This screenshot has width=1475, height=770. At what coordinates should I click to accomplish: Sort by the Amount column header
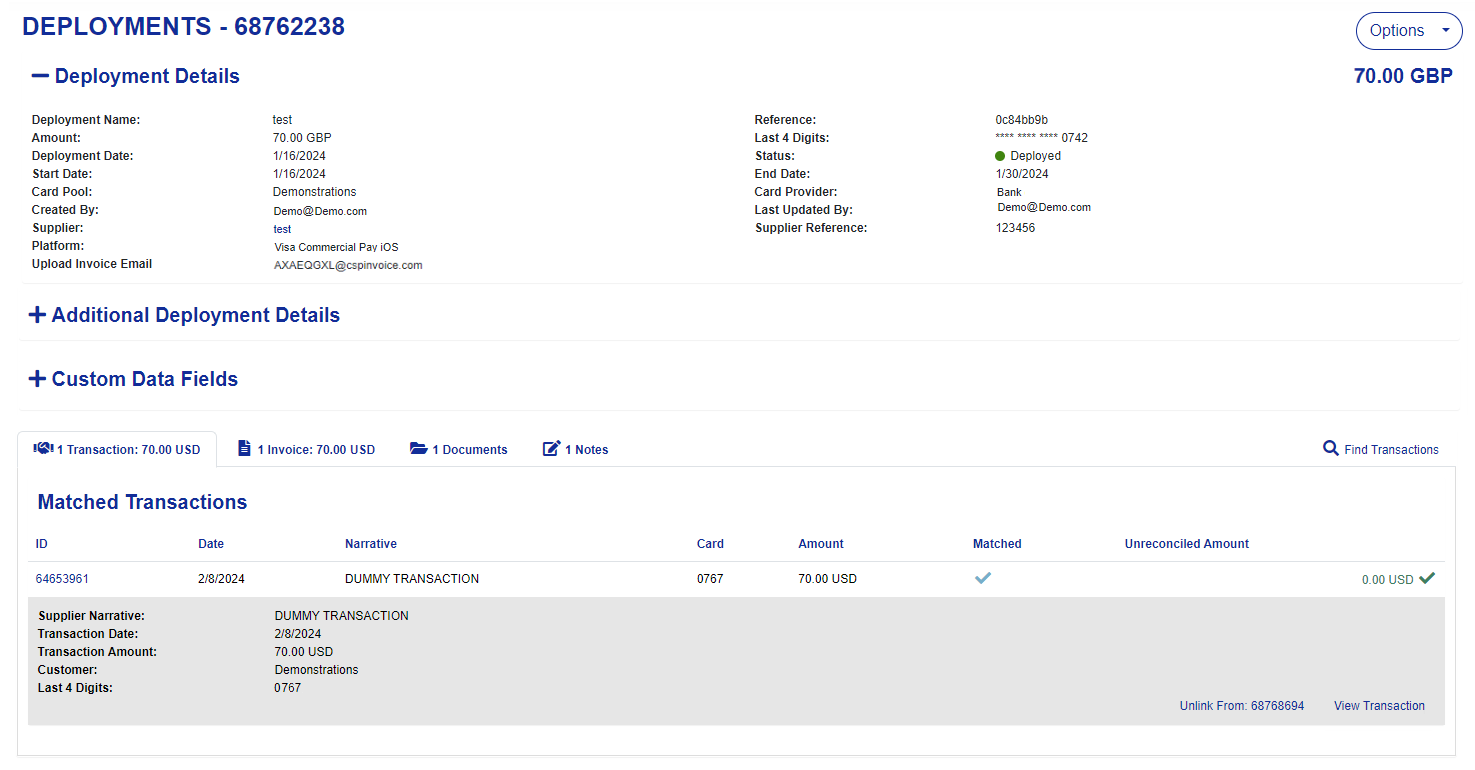click(821, 544)
